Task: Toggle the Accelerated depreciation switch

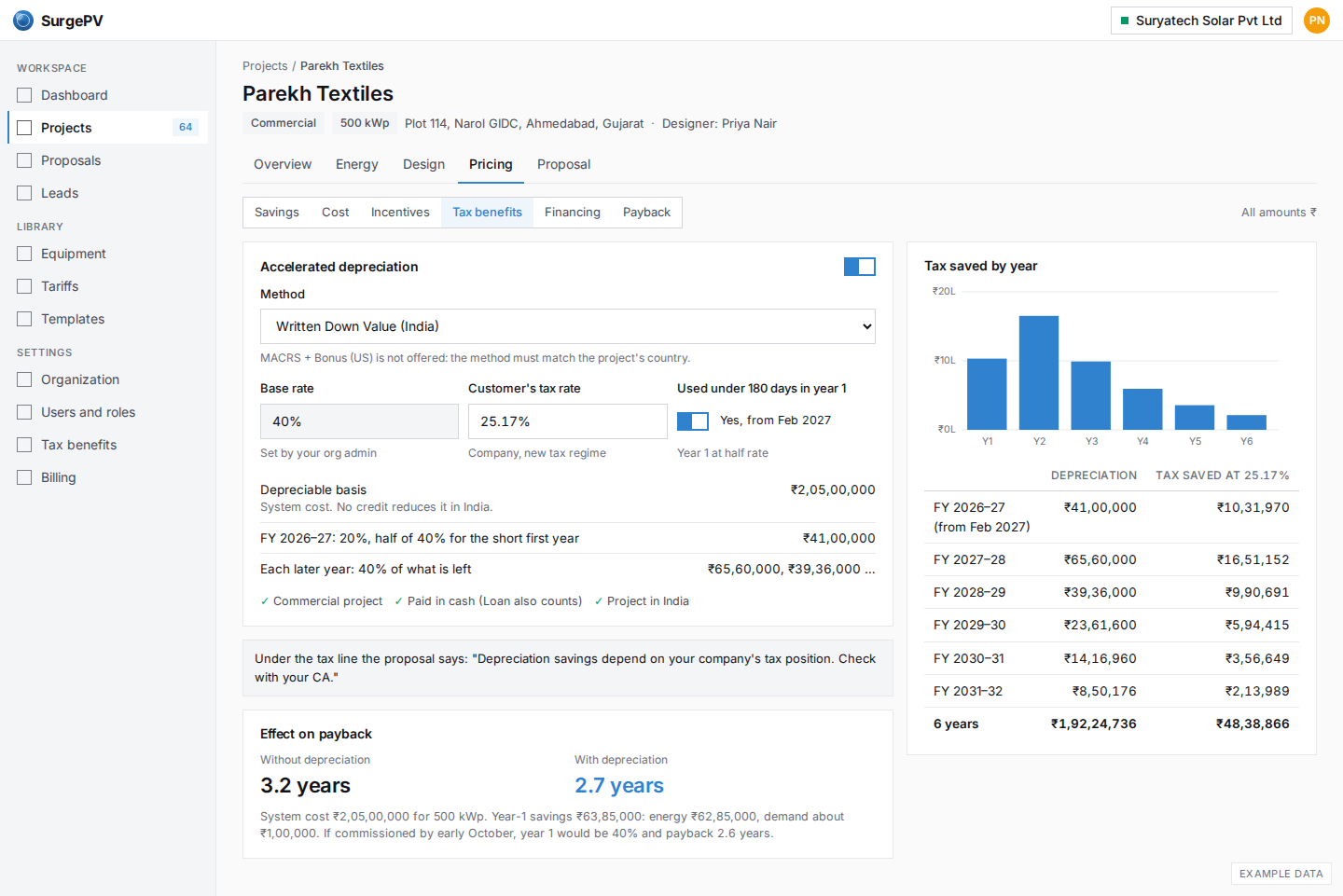Action: (860, 267)
